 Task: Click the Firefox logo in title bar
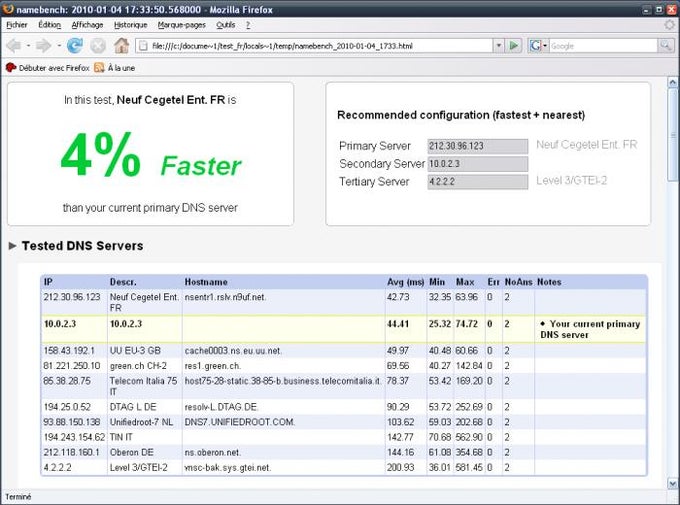coord(8,9)
